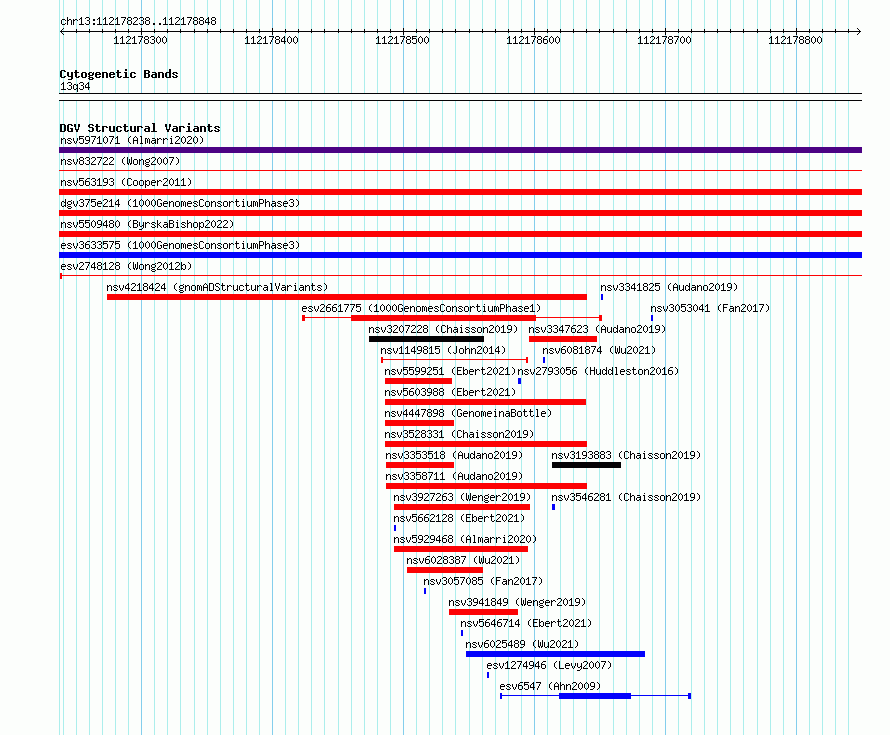890x735 pixels.
Task: Click nsv5929468 (Almarri2020) label
Action: 465,539
